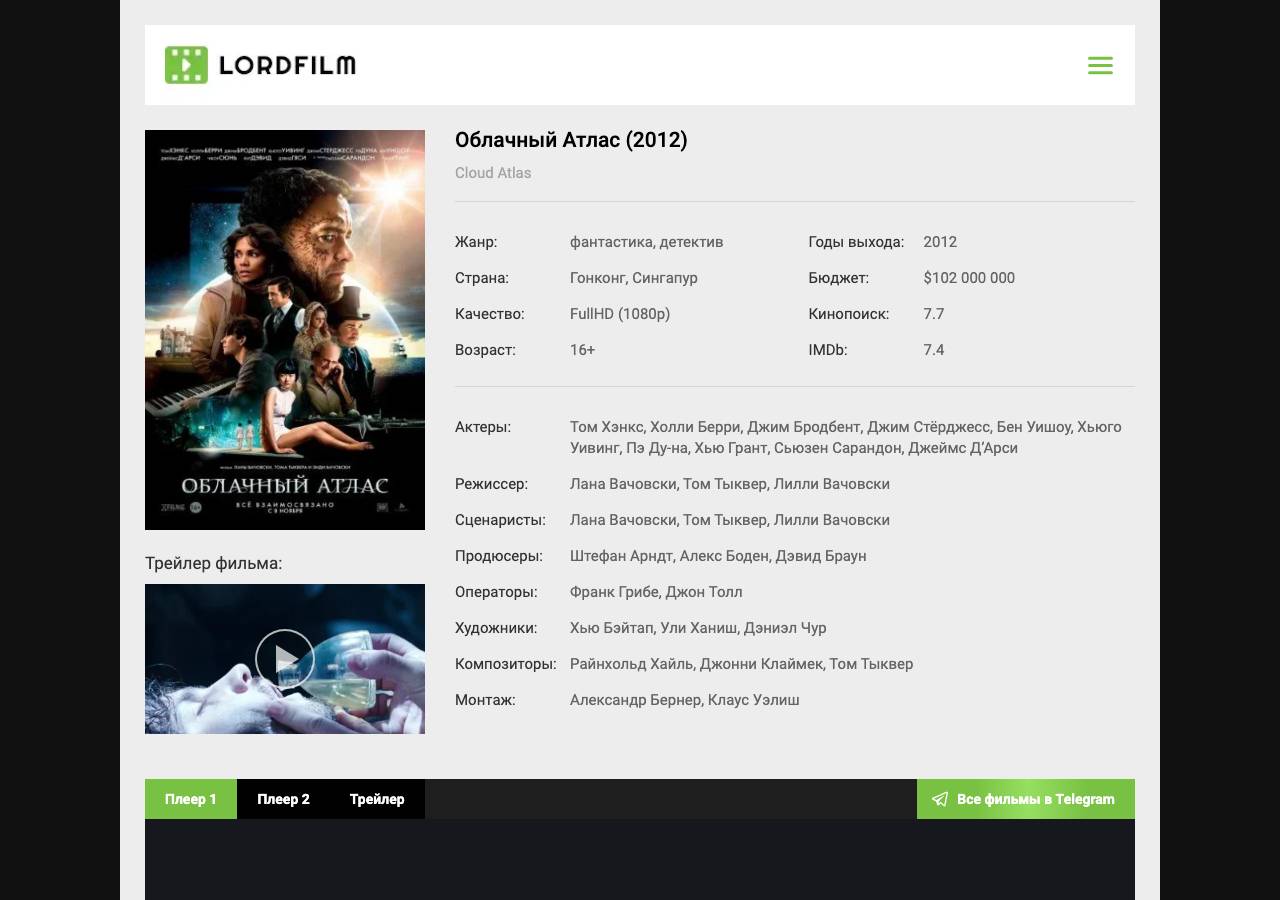This screenshot has height=900, width=1280.
Task: Open composer Райнхольд Хайль
Action: click(x=632, y=664)
